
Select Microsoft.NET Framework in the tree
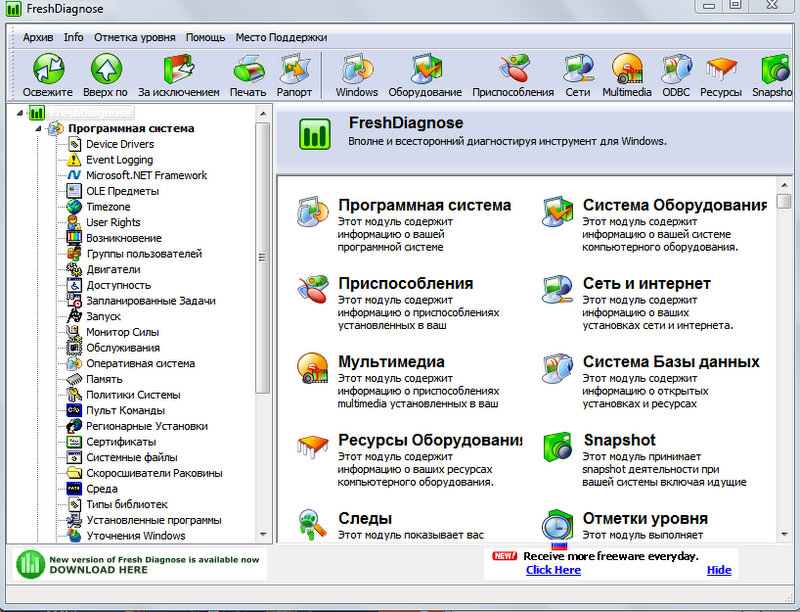tap(146, 175)
